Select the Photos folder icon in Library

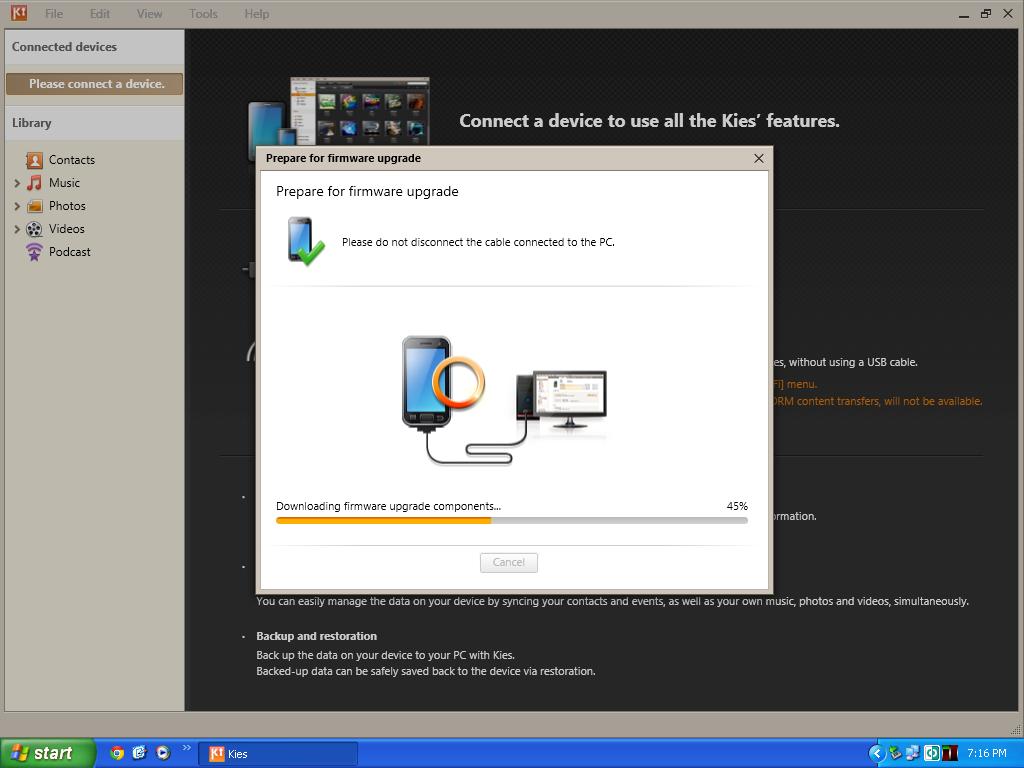(34, 206)
